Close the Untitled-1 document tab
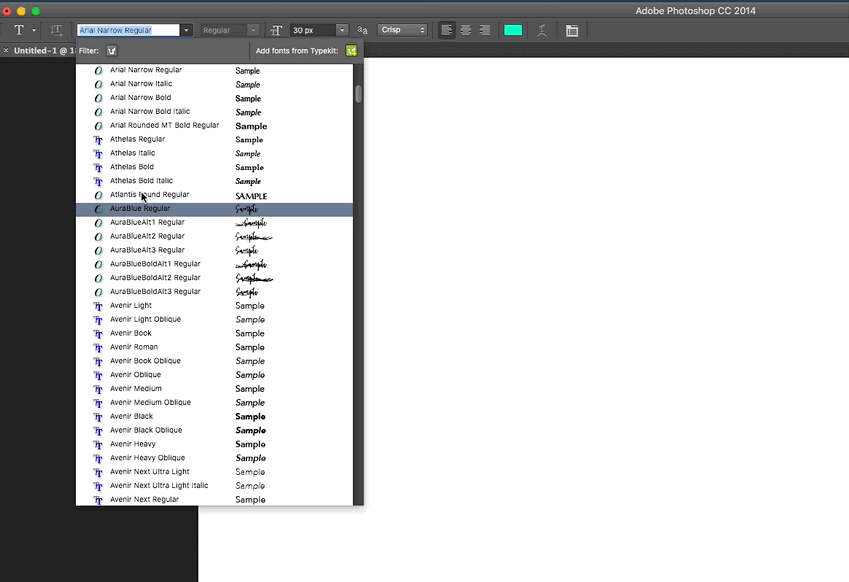 coord(6,50)
